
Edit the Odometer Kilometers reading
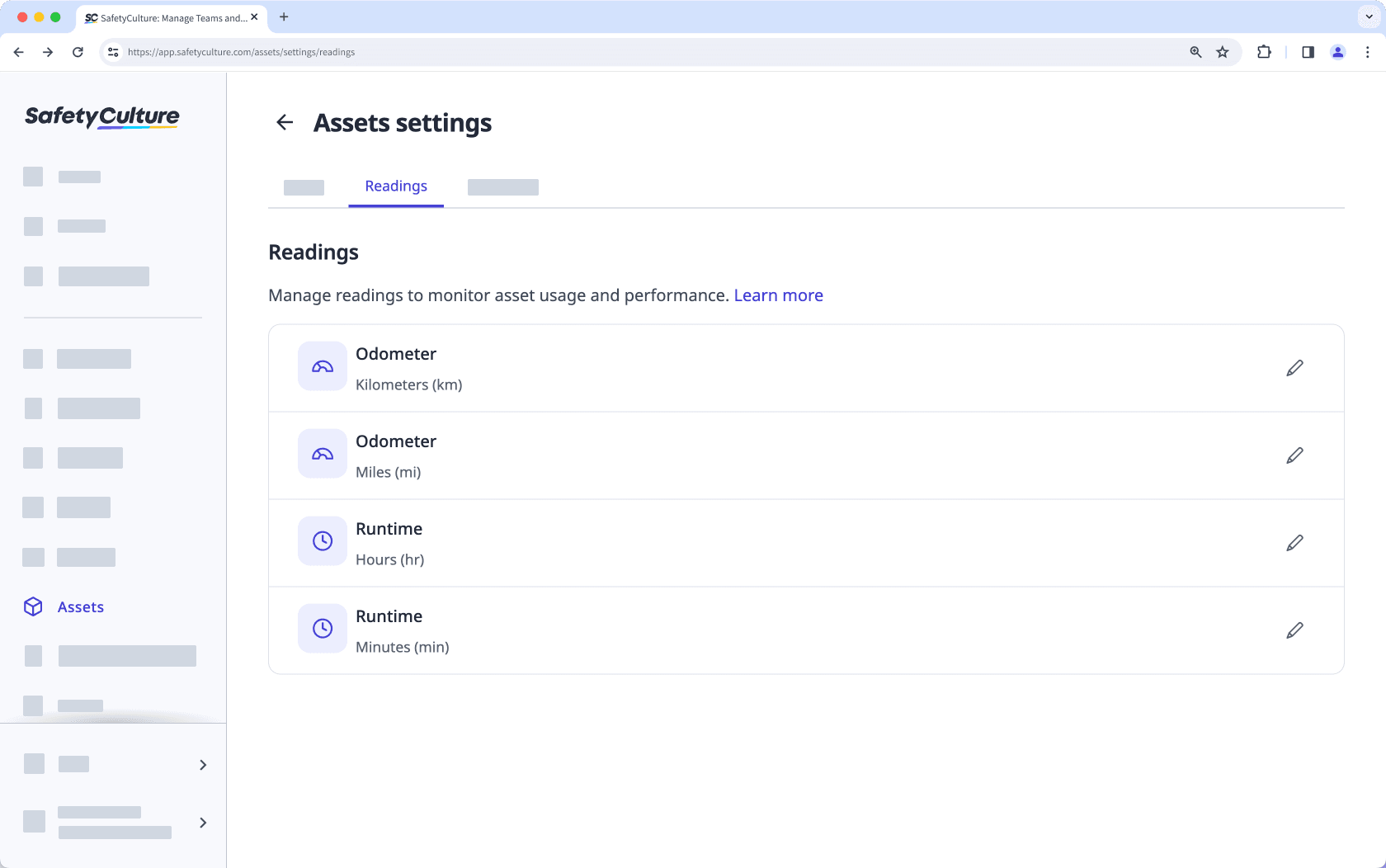pyautogui.click(x=1294, y=368)
